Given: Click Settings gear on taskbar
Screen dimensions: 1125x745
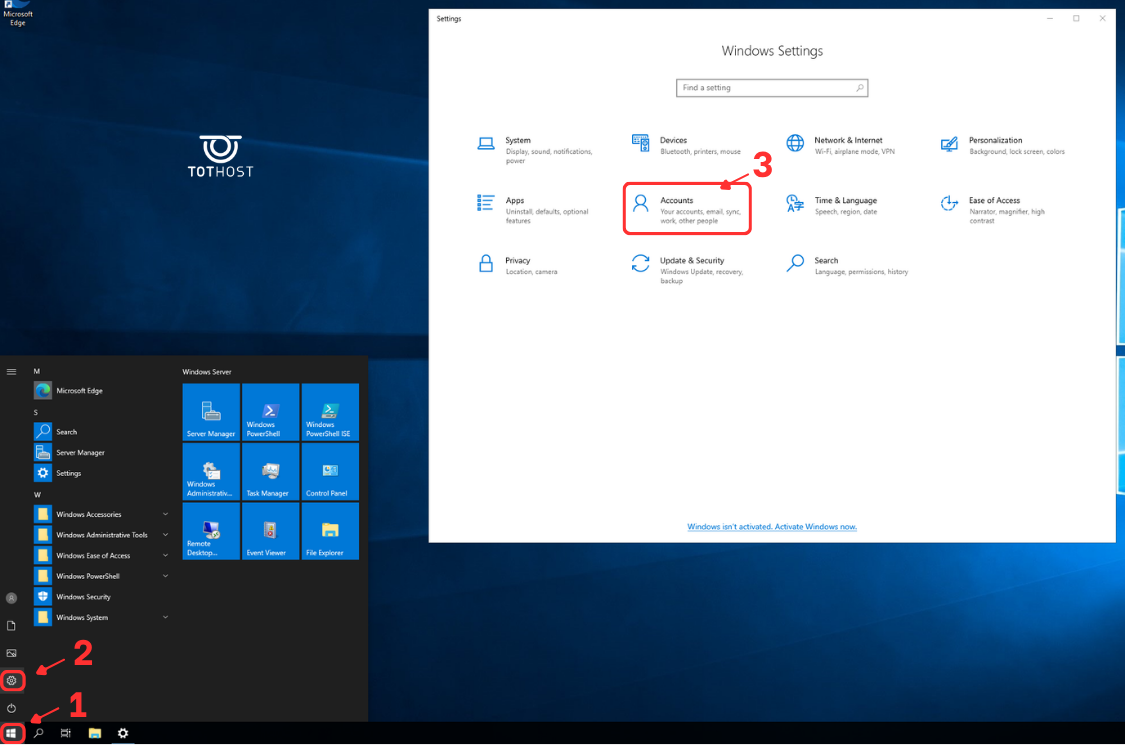Looking at the screenshot, I should pyautogui.click(x=123, y=734).
